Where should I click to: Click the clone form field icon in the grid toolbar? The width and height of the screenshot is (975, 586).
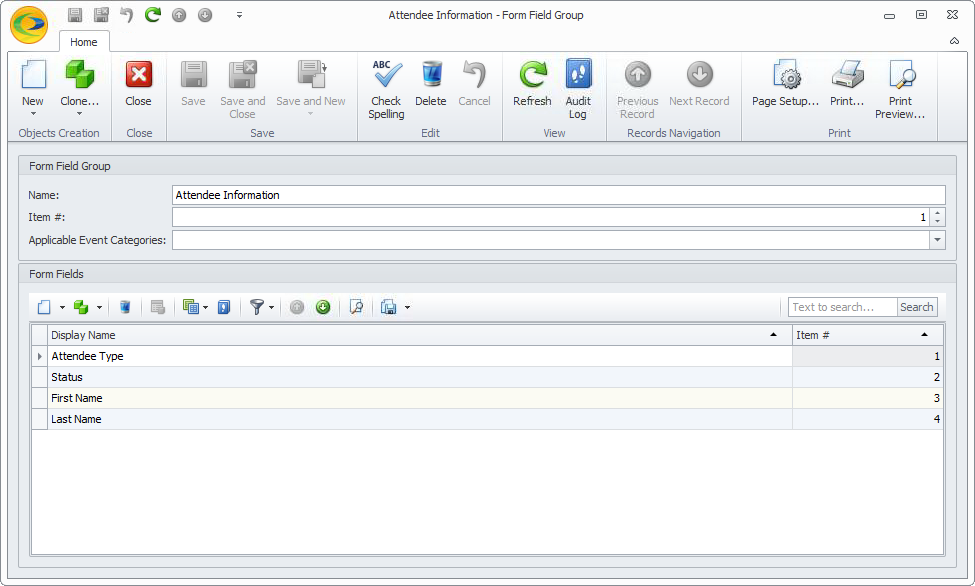tap(81, 307)
